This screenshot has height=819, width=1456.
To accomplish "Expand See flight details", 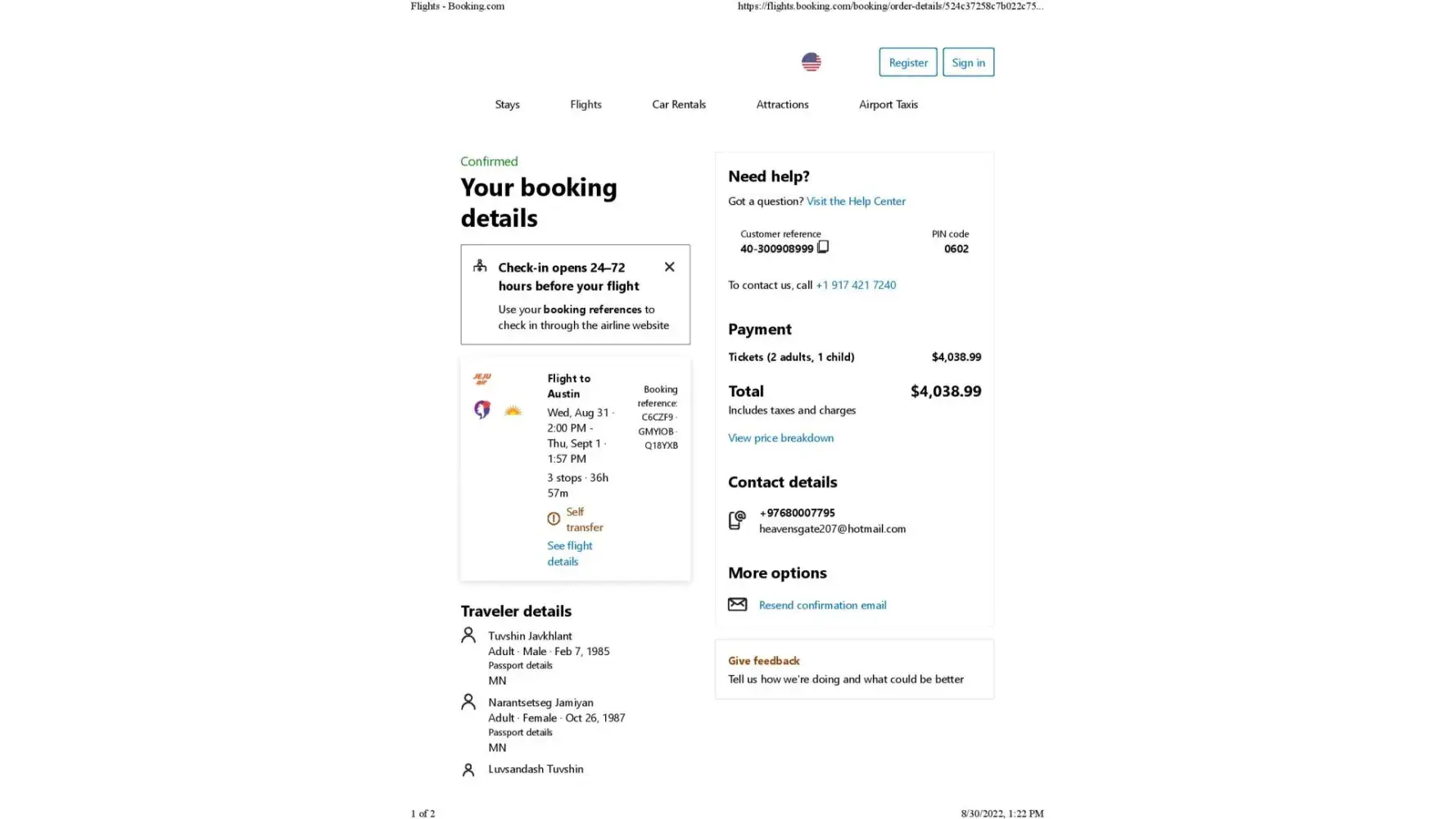I will tap(569, 553).
